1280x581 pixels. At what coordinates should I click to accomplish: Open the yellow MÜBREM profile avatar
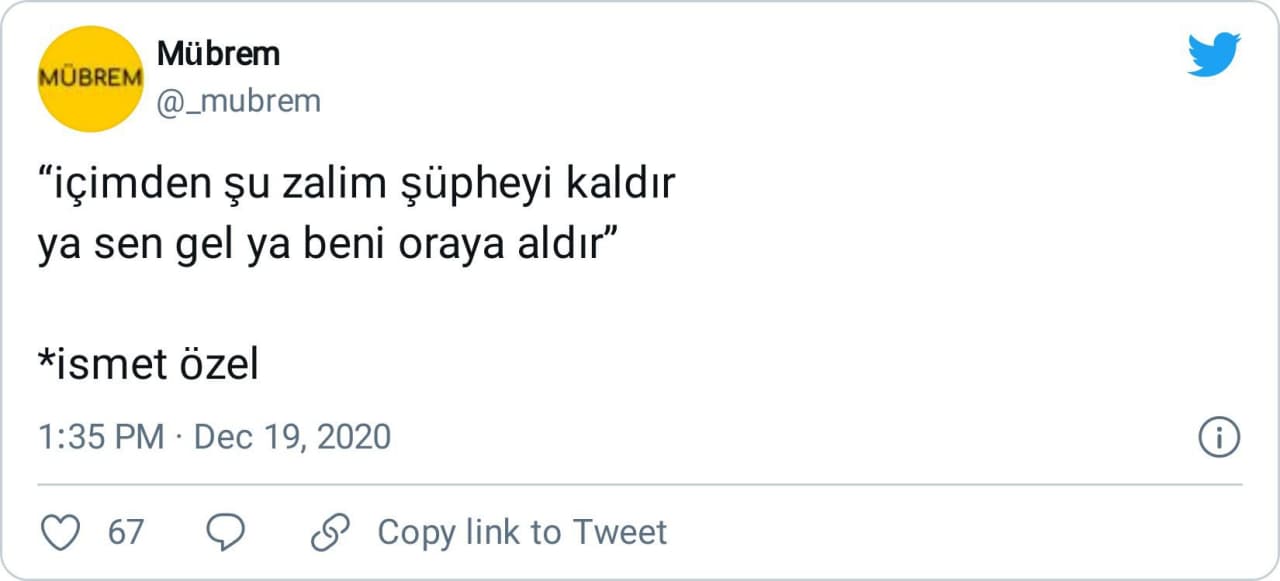pyautogui.click(x=90, y=79)
